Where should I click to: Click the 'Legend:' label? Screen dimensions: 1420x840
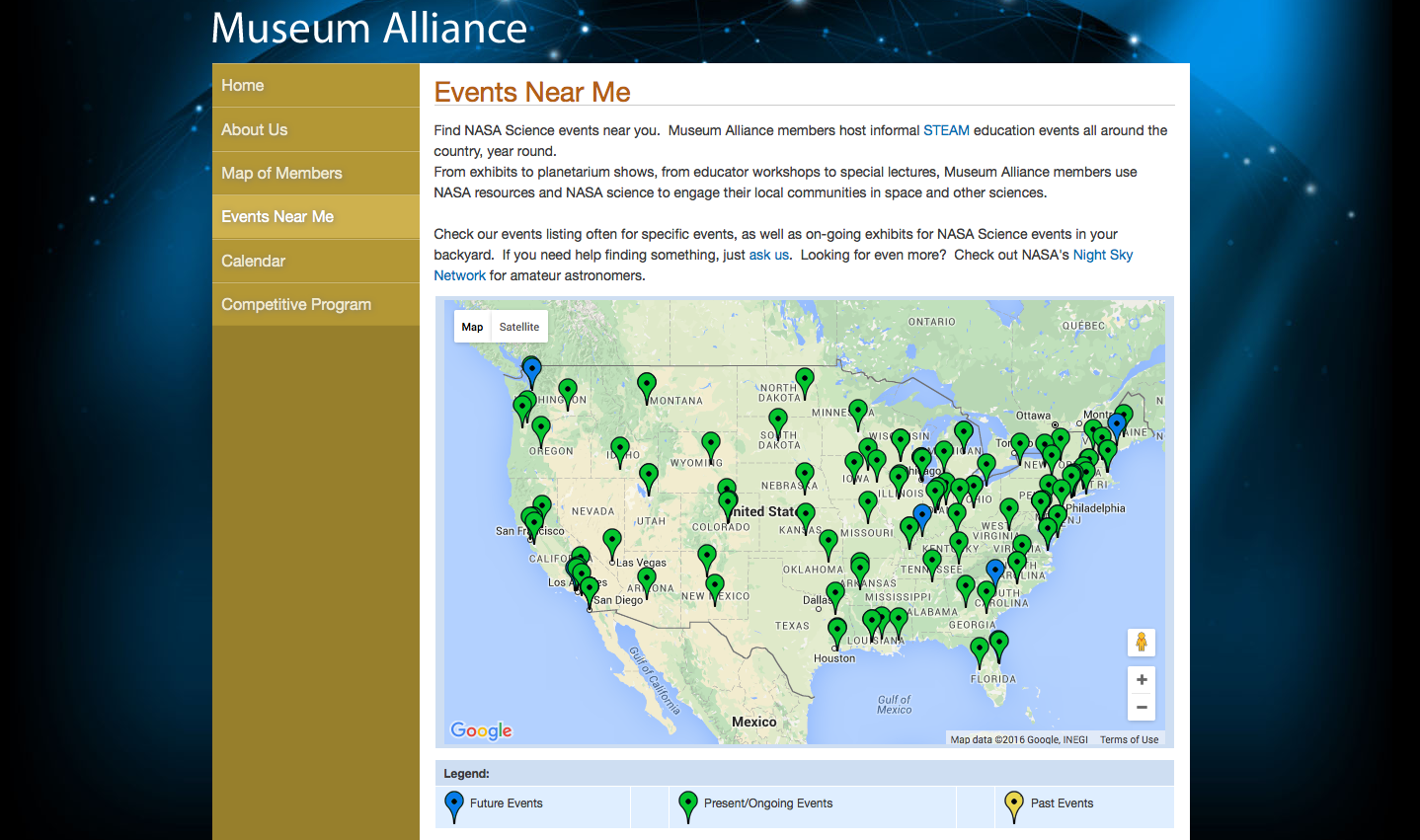tap(466, 774)
